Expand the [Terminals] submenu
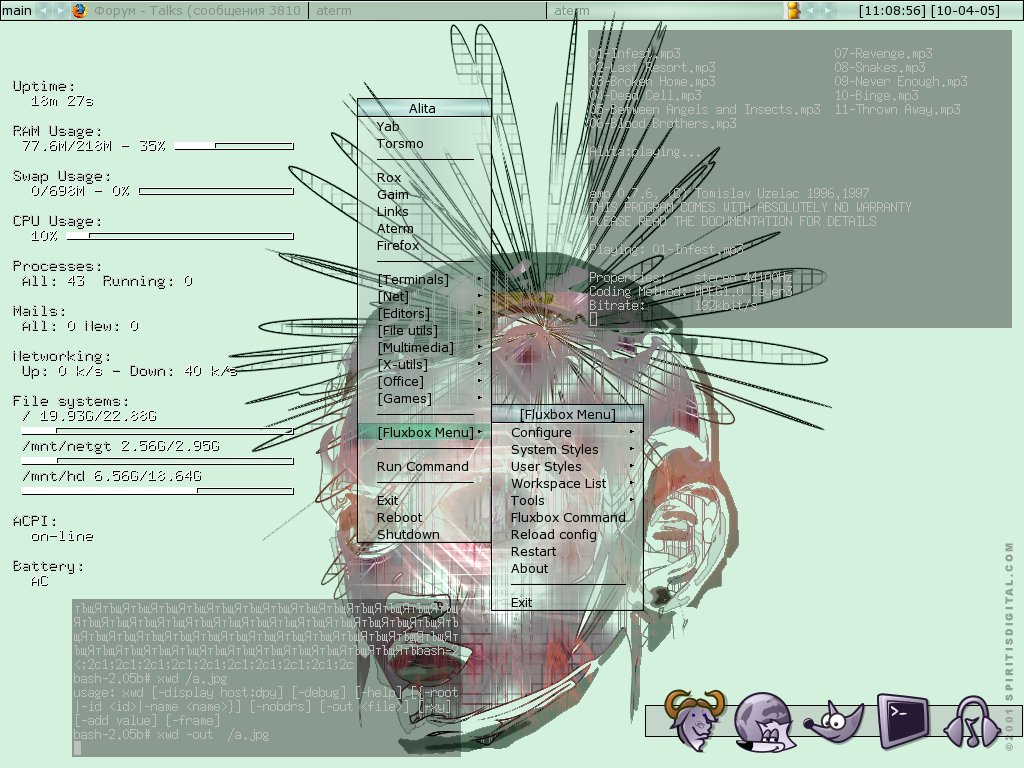This screenshot has height=768, width=1024. (x=424, y=280)
